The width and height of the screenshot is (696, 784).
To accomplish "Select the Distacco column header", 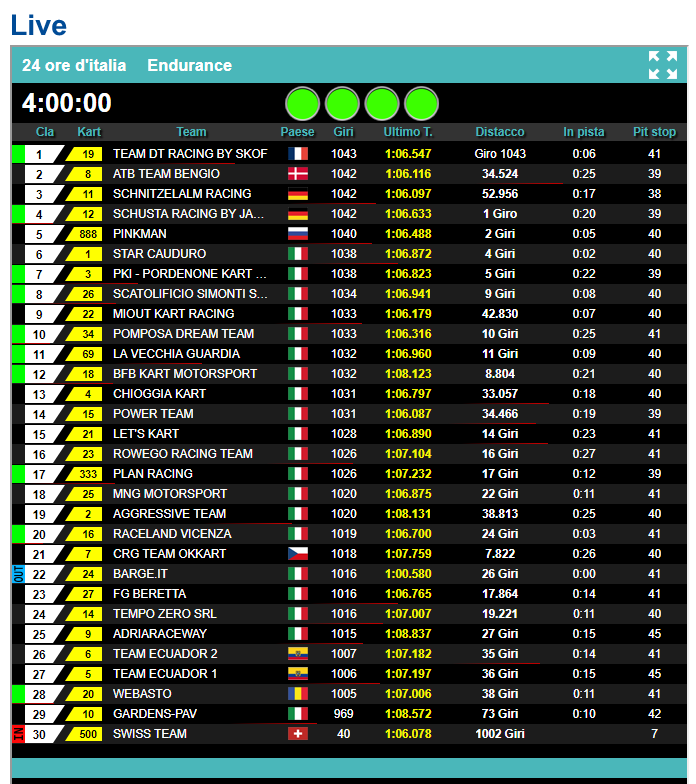I will coord(500,132).
